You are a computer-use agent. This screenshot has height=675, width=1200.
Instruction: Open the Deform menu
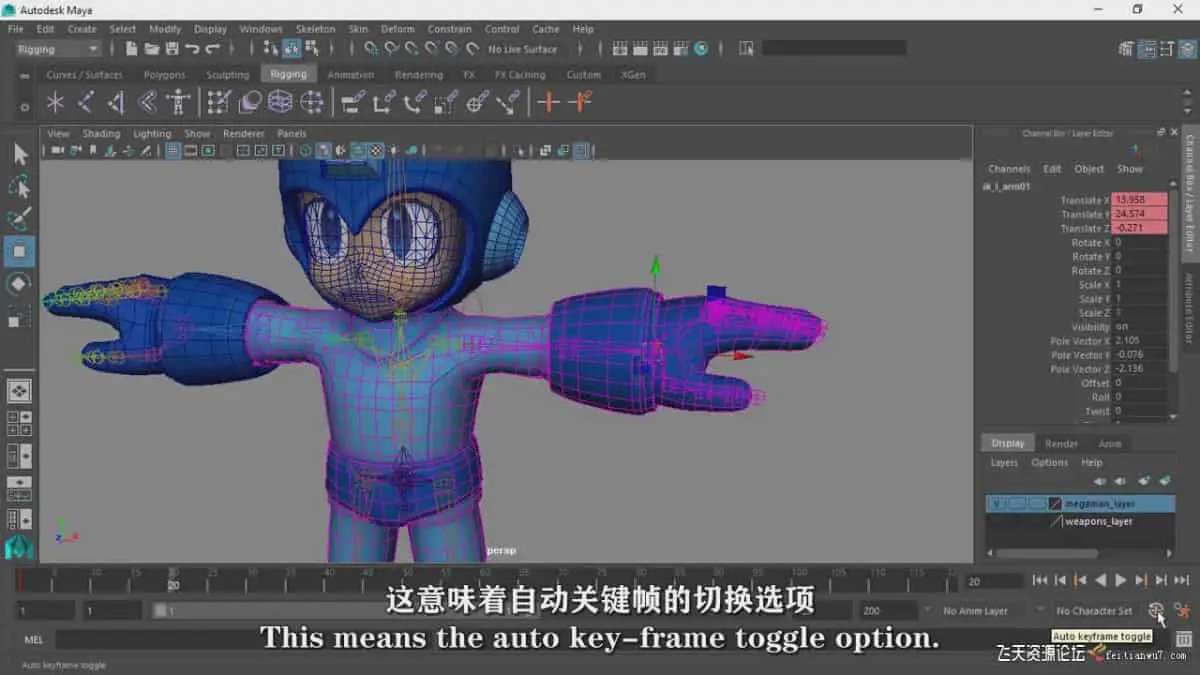[x=397, y=29]
